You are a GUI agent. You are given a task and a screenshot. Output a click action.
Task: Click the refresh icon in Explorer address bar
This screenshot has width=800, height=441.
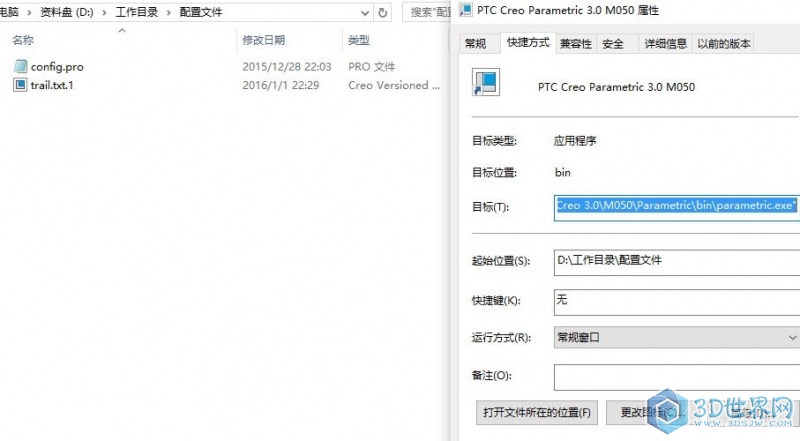tap(383, 13)
